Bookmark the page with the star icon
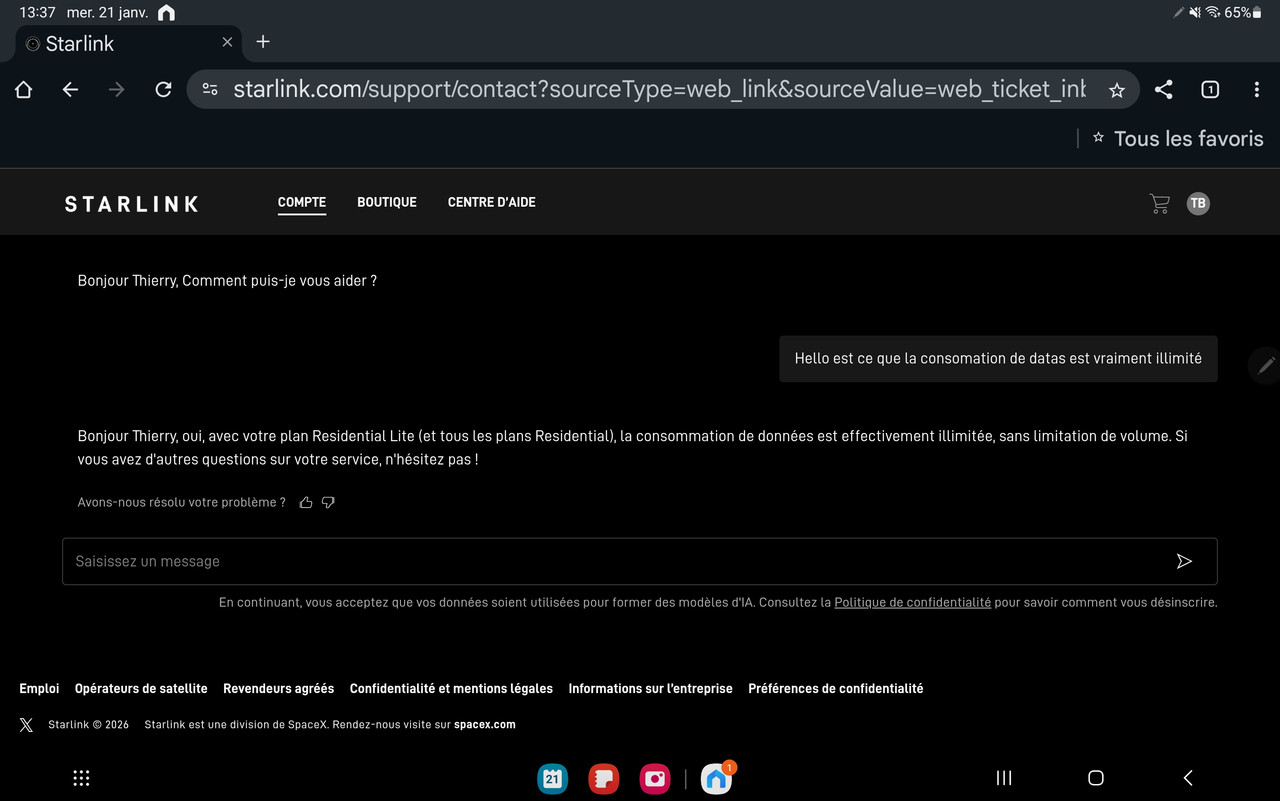 1116,89
